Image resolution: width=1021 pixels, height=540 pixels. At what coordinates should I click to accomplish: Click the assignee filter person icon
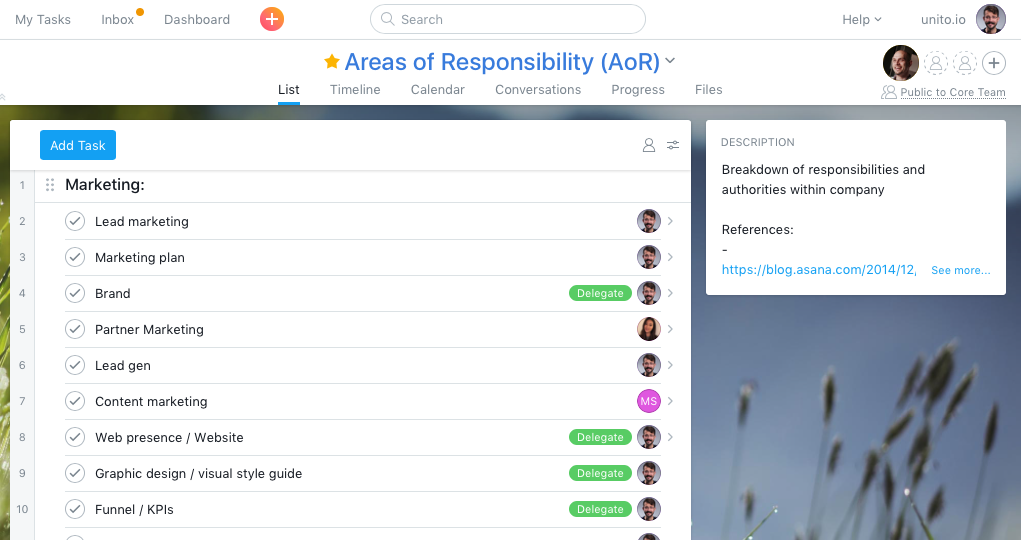(x=648, y=145)
